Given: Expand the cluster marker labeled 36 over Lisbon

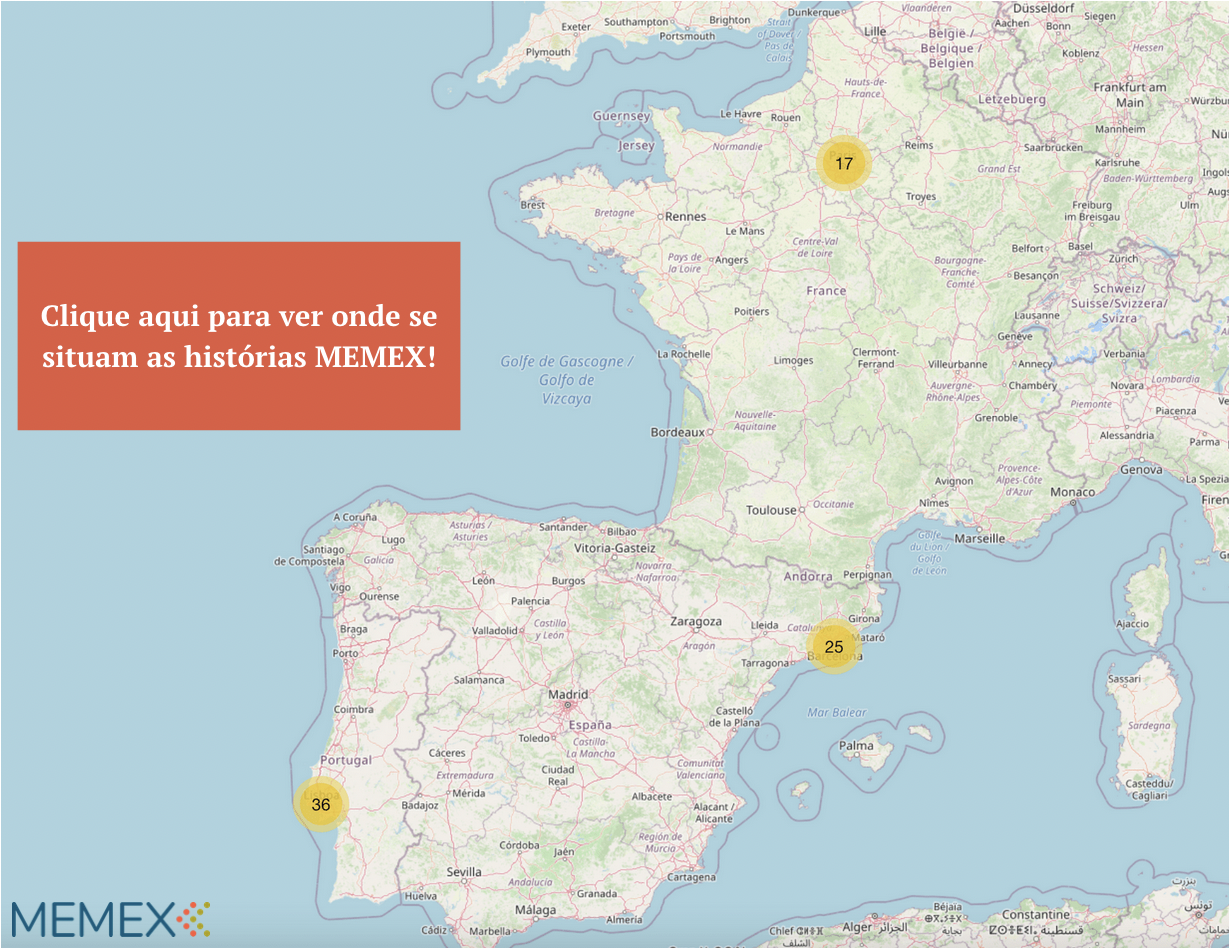Looking at the screenshot, I should coord(321,804).
